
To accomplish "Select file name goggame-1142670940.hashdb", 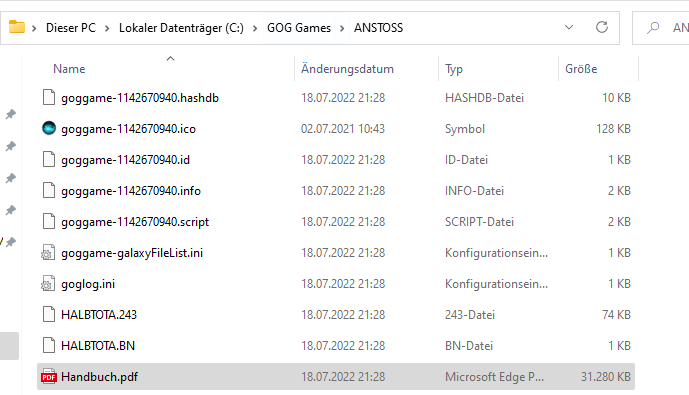I will pos(140,98).
